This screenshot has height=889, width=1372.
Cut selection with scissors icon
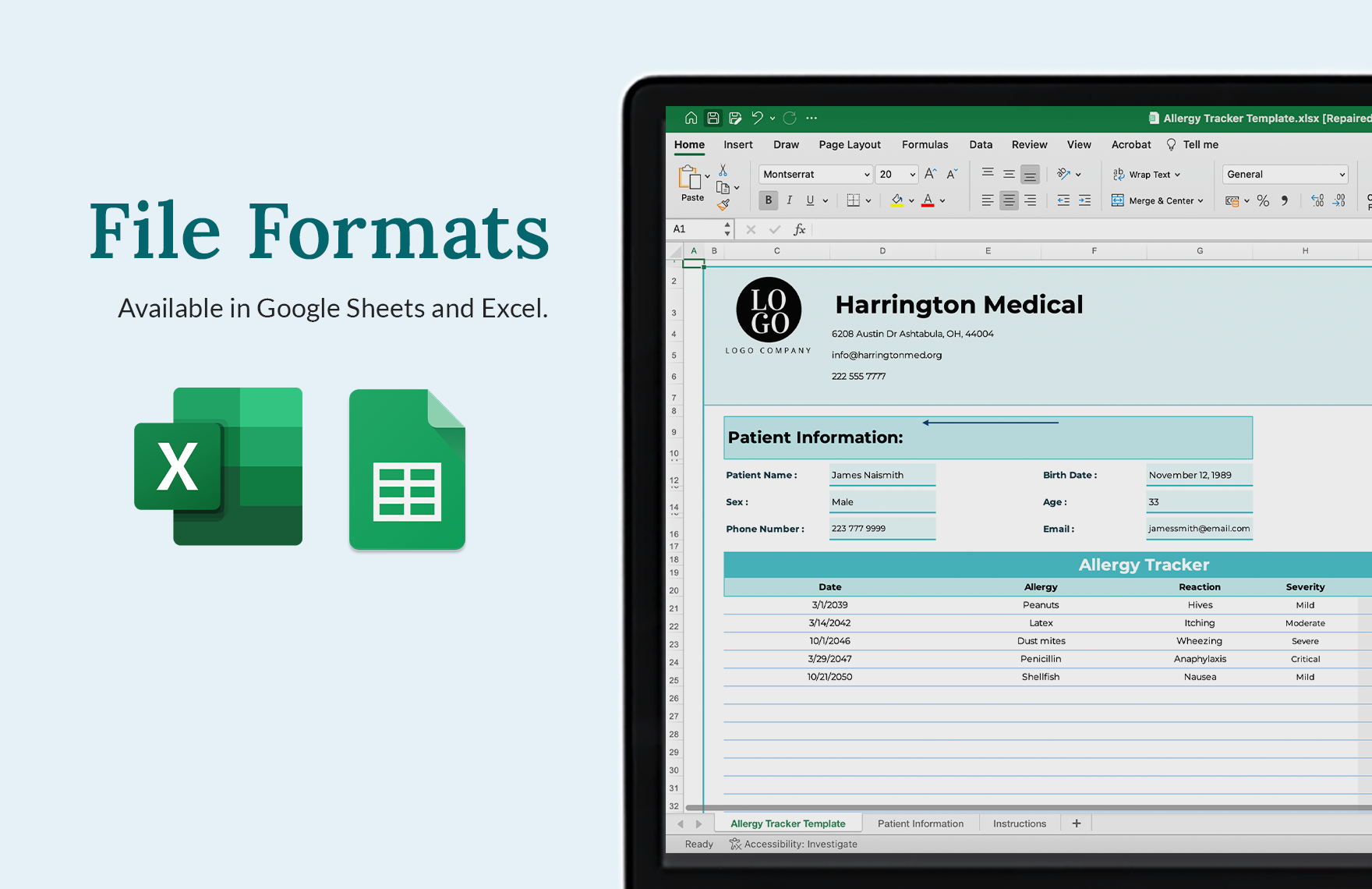723,170
